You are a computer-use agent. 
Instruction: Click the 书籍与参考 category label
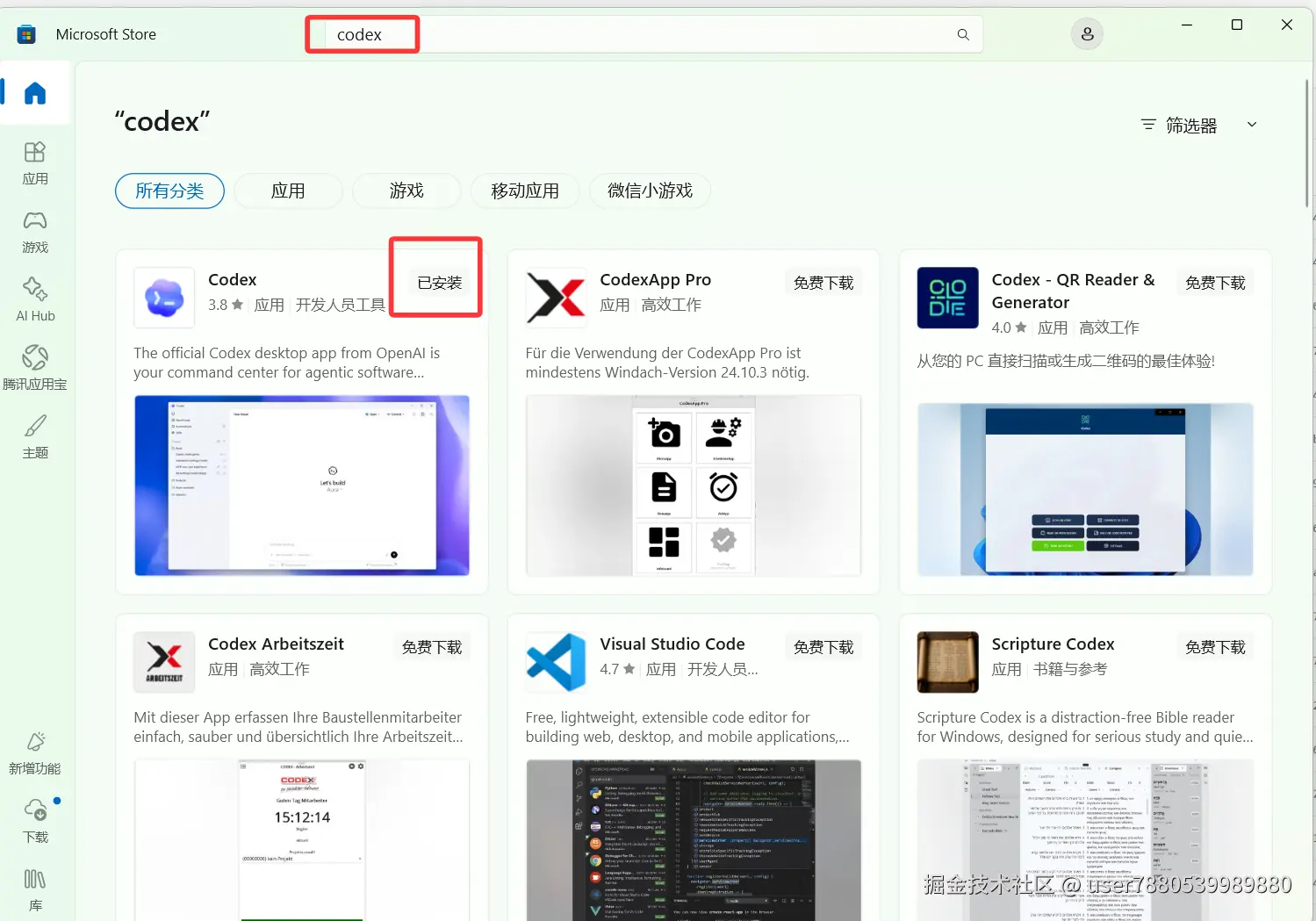[1070, 669]
